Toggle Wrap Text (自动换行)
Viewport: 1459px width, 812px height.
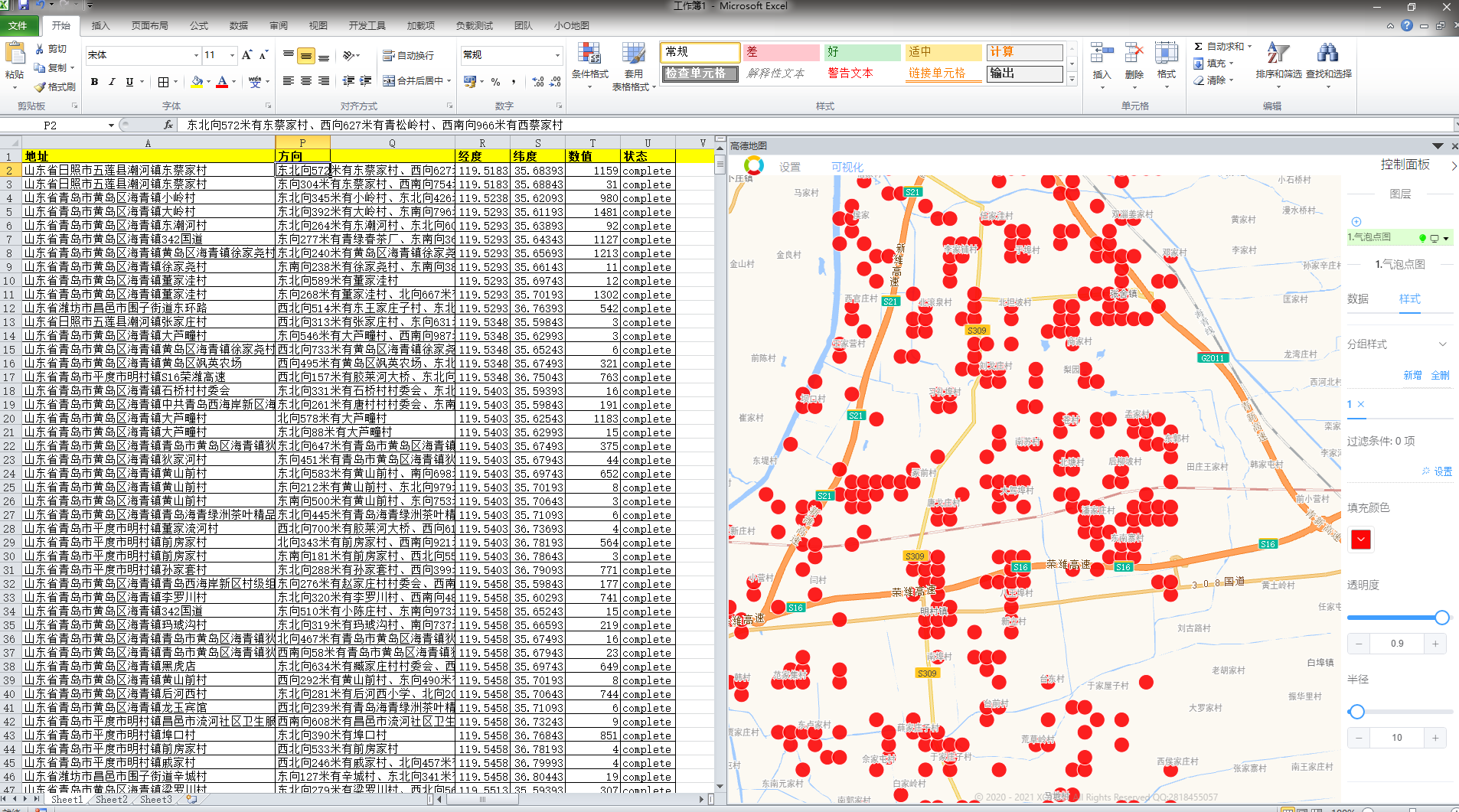coord(409,55)
